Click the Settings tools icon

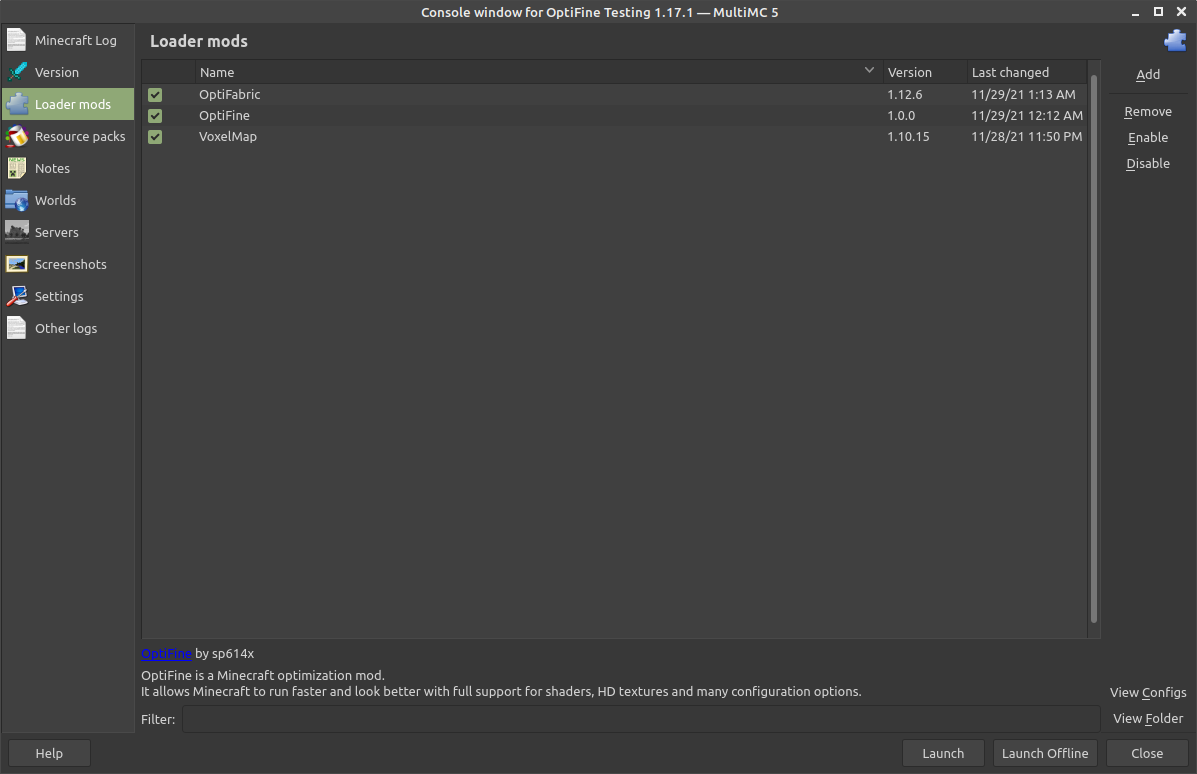coord(16,296)
